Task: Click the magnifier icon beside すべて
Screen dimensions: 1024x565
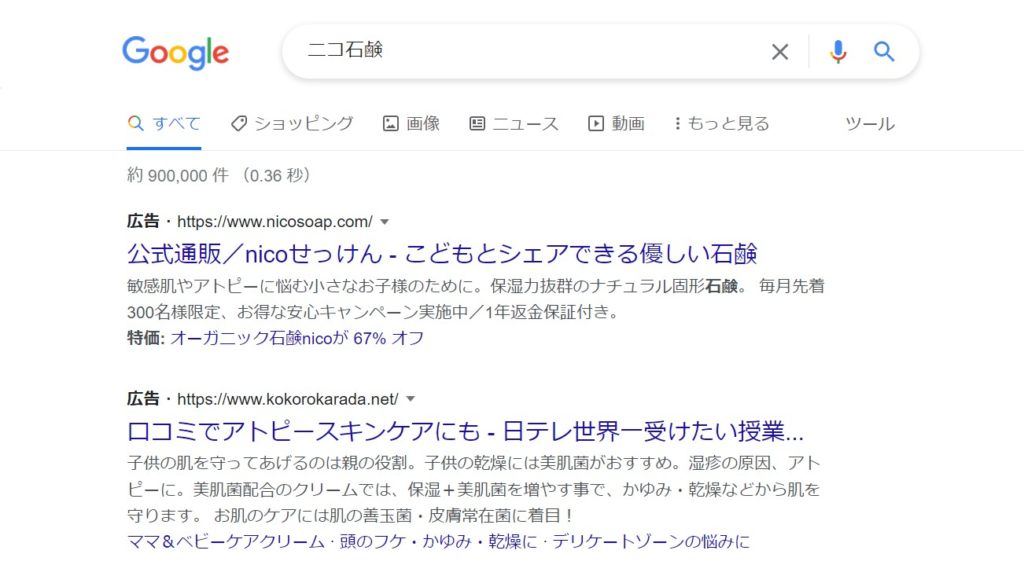Action: click(135, 123)
